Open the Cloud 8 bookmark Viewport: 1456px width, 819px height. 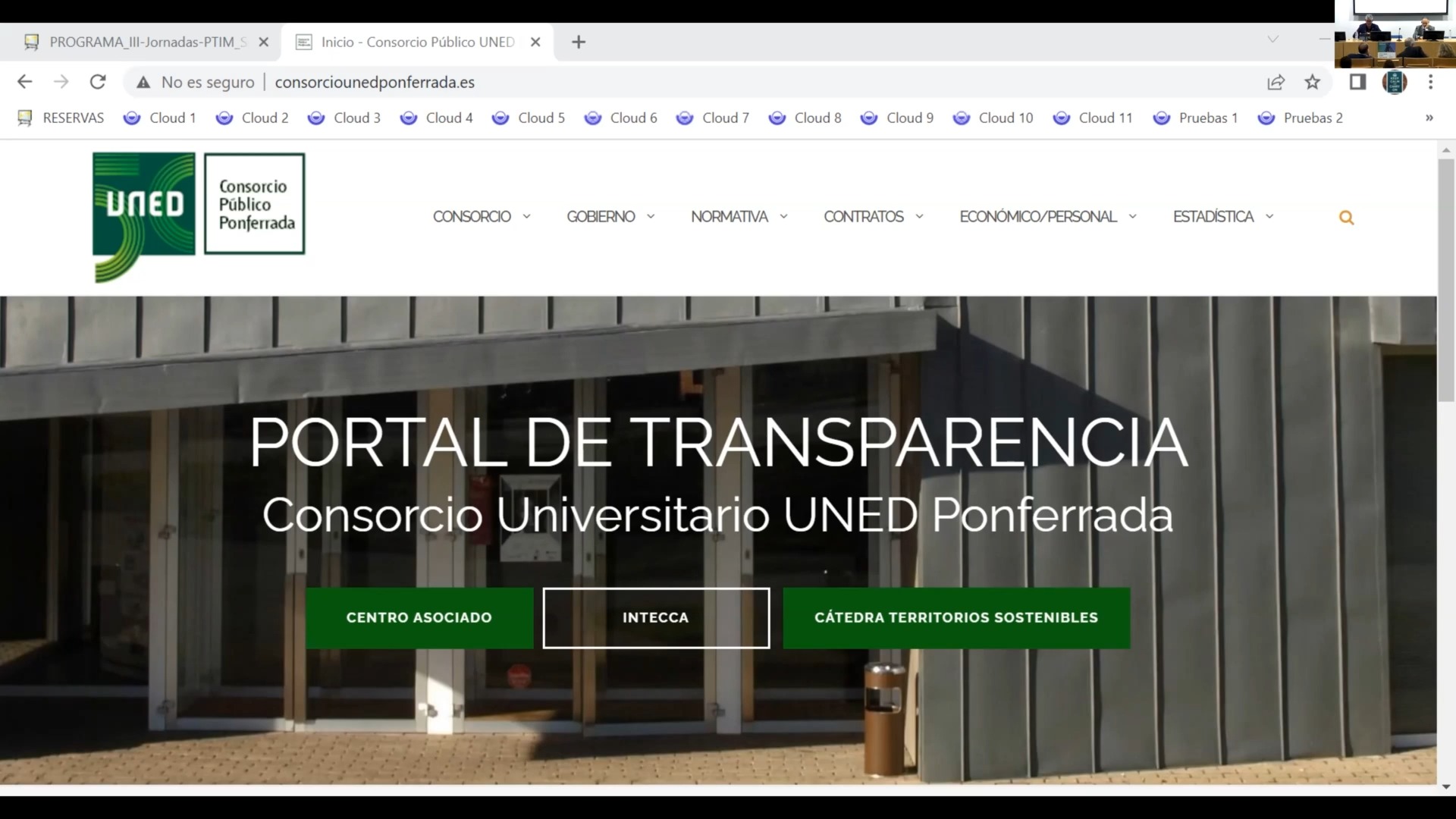tap(805, 118)
